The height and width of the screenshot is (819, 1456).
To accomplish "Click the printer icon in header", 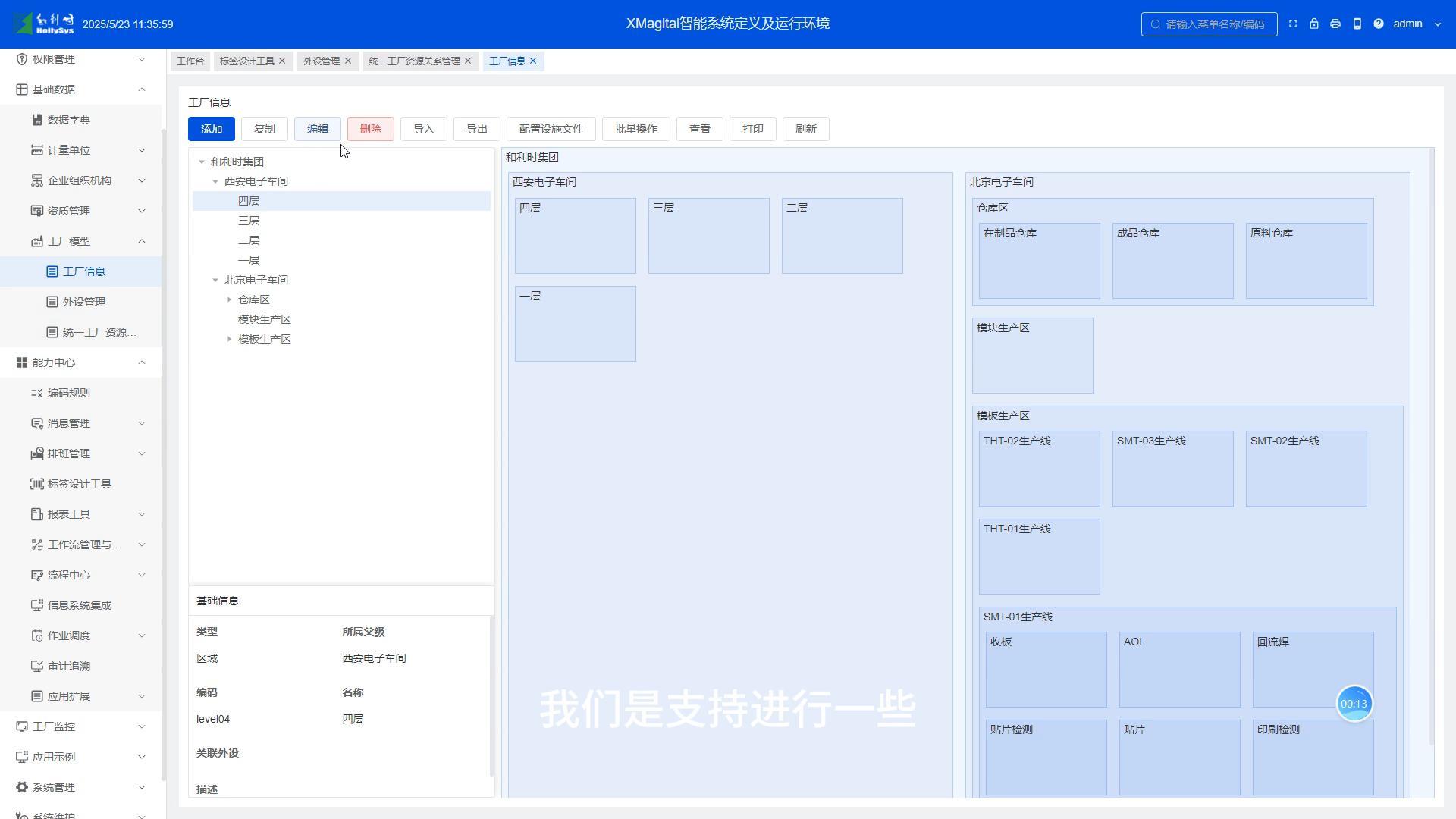I will 1335,24.
